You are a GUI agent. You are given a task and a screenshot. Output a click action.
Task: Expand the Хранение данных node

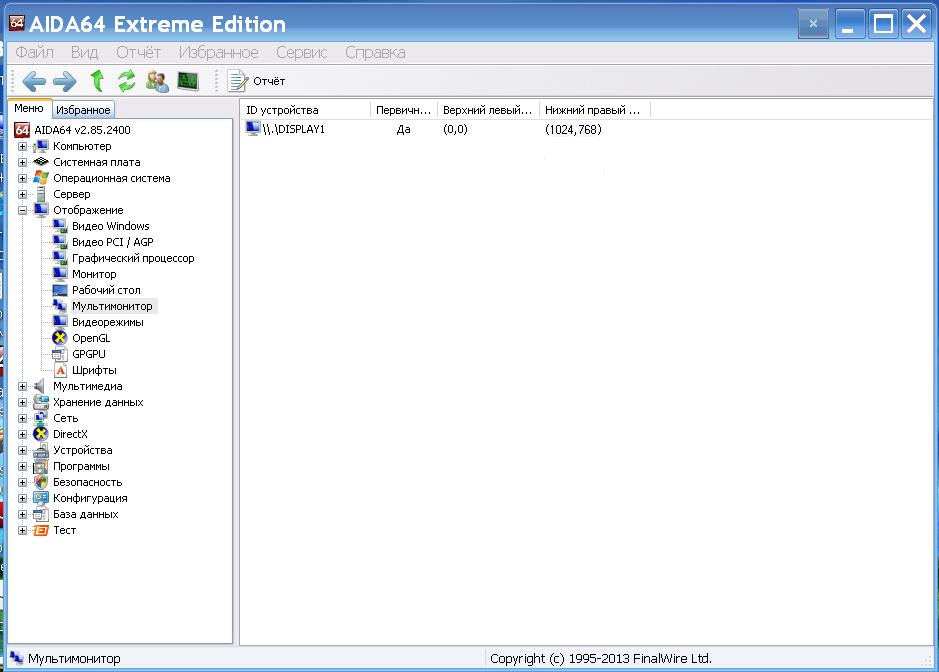22,402
